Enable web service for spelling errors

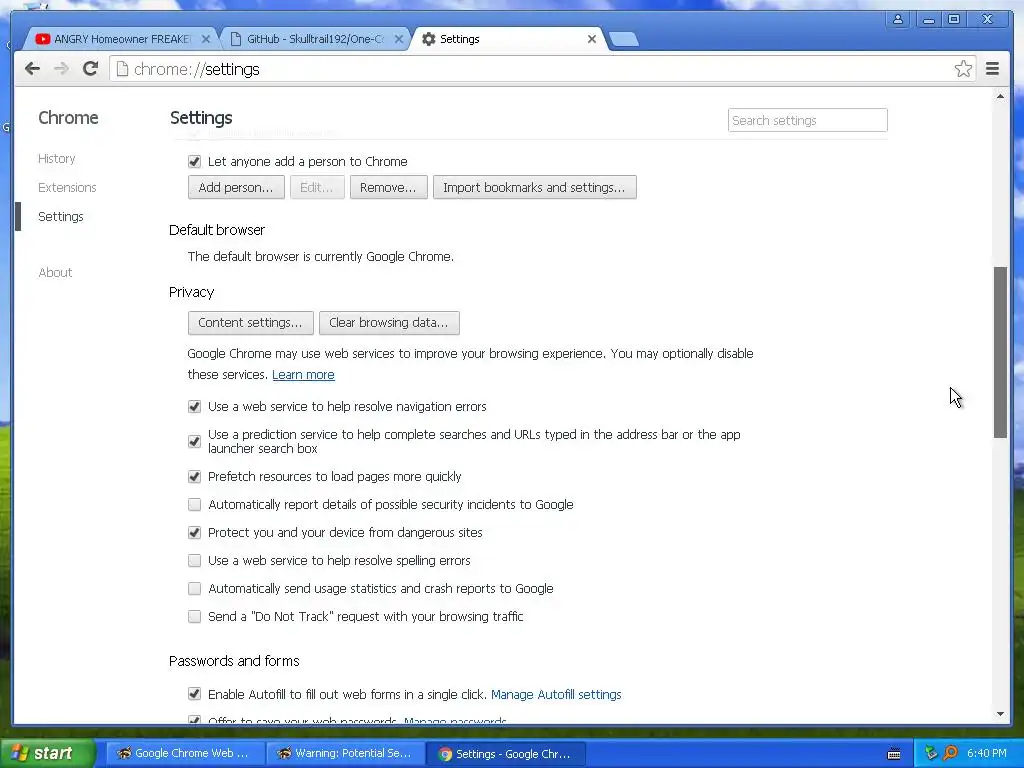[x=194, y=560]
